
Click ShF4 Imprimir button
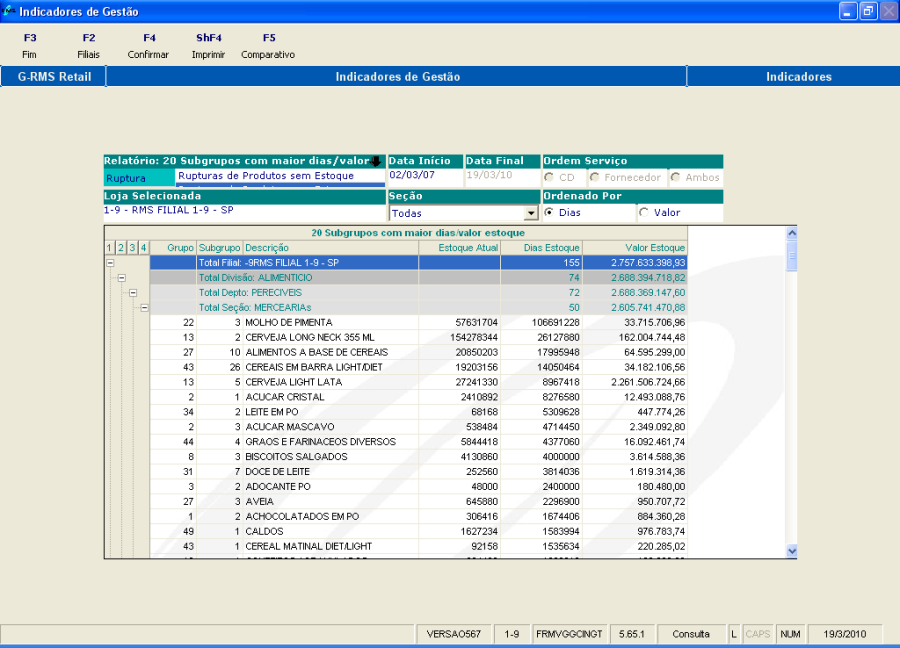click(208, 46)
